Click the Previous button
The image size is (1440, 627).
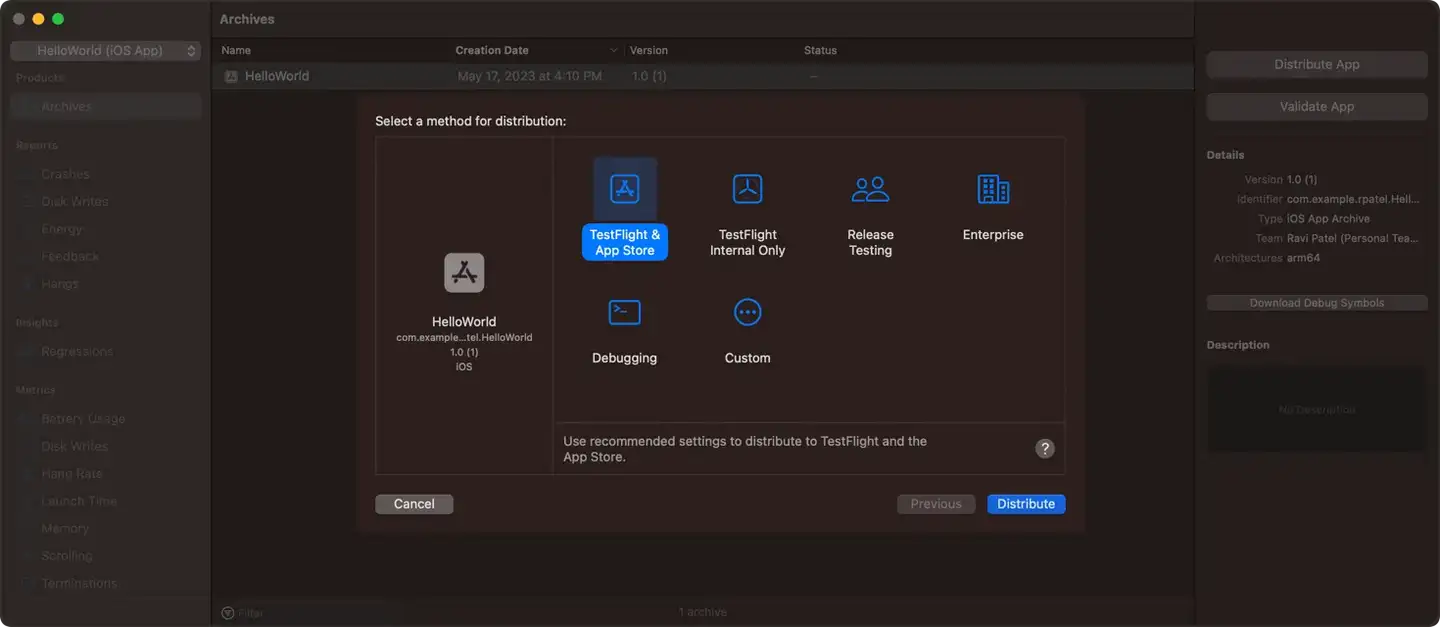pyautogui.click(x=936, y=504)
